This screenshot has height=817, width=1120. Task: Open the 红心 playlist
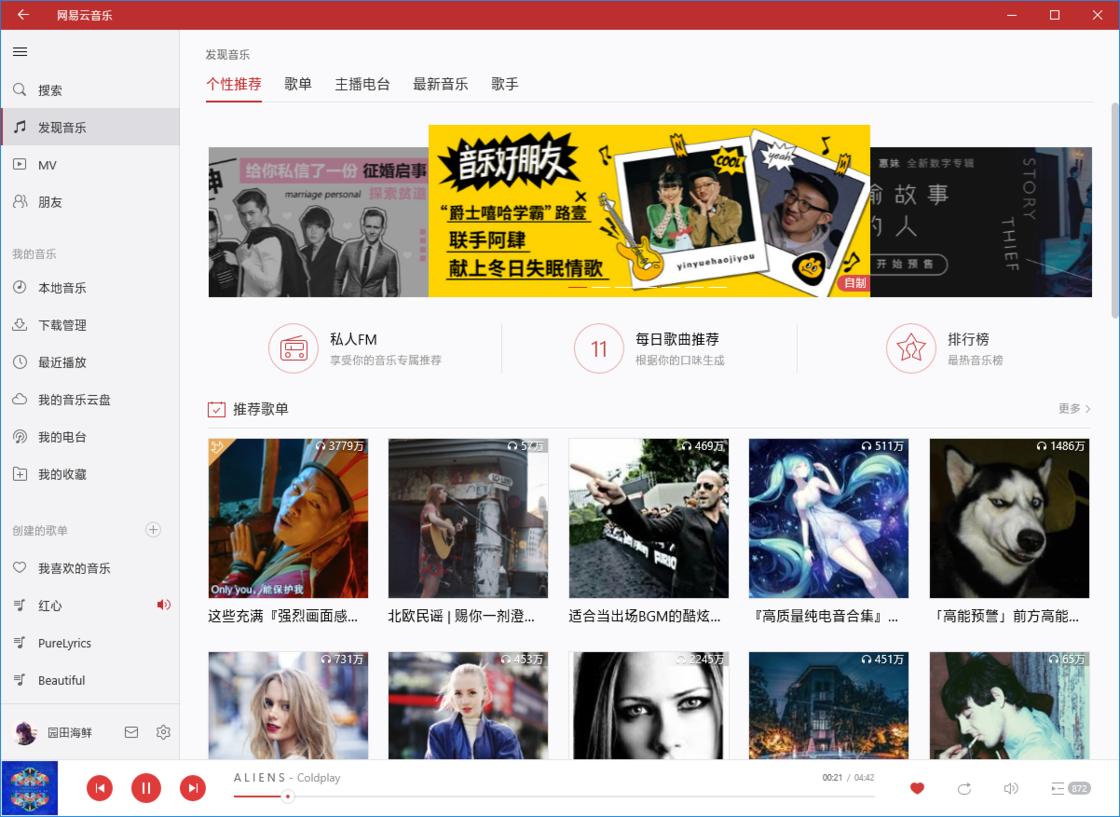90,605
